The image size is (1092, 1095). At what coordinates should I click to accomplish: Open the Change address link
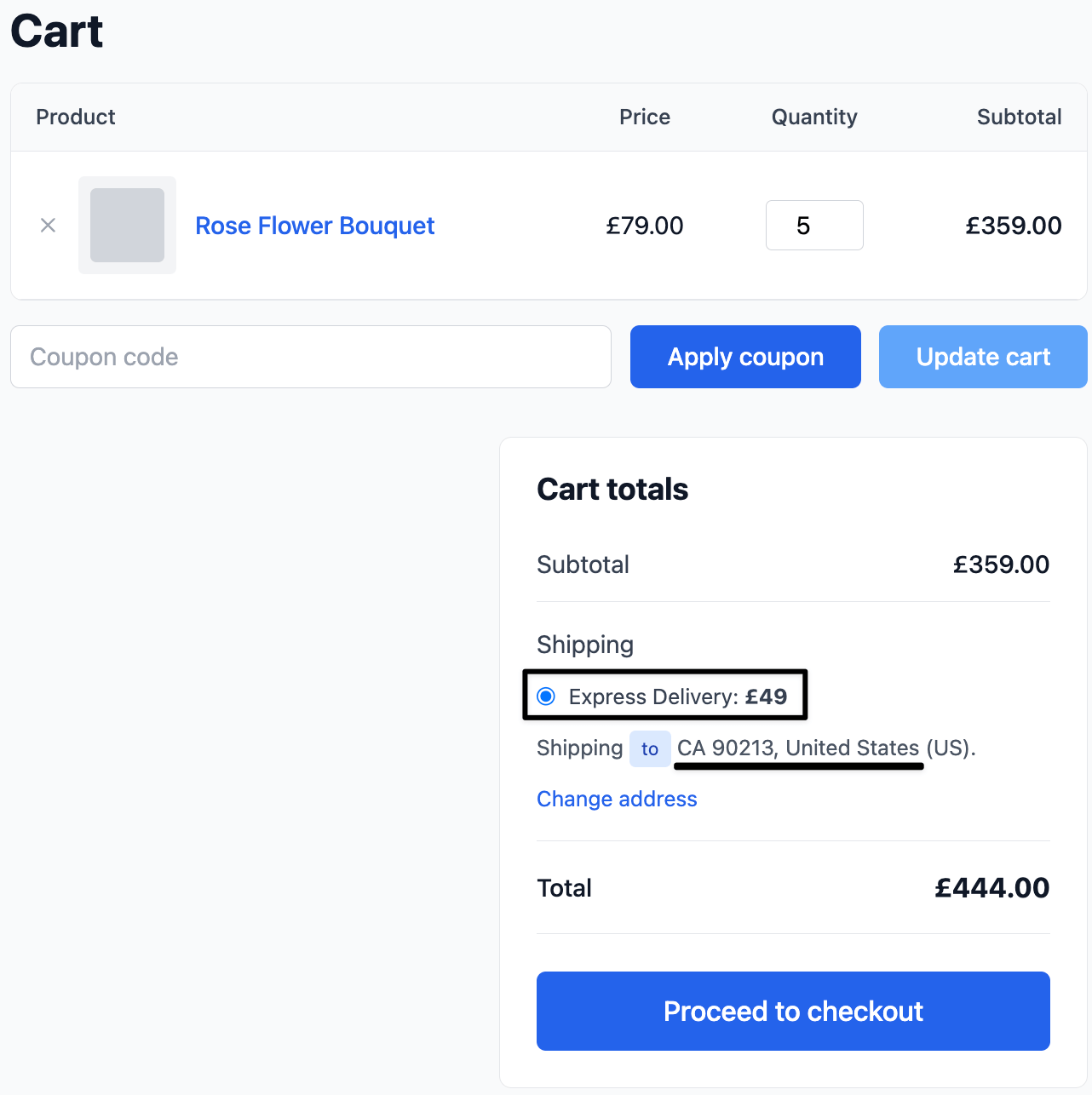tap(617, 799)
